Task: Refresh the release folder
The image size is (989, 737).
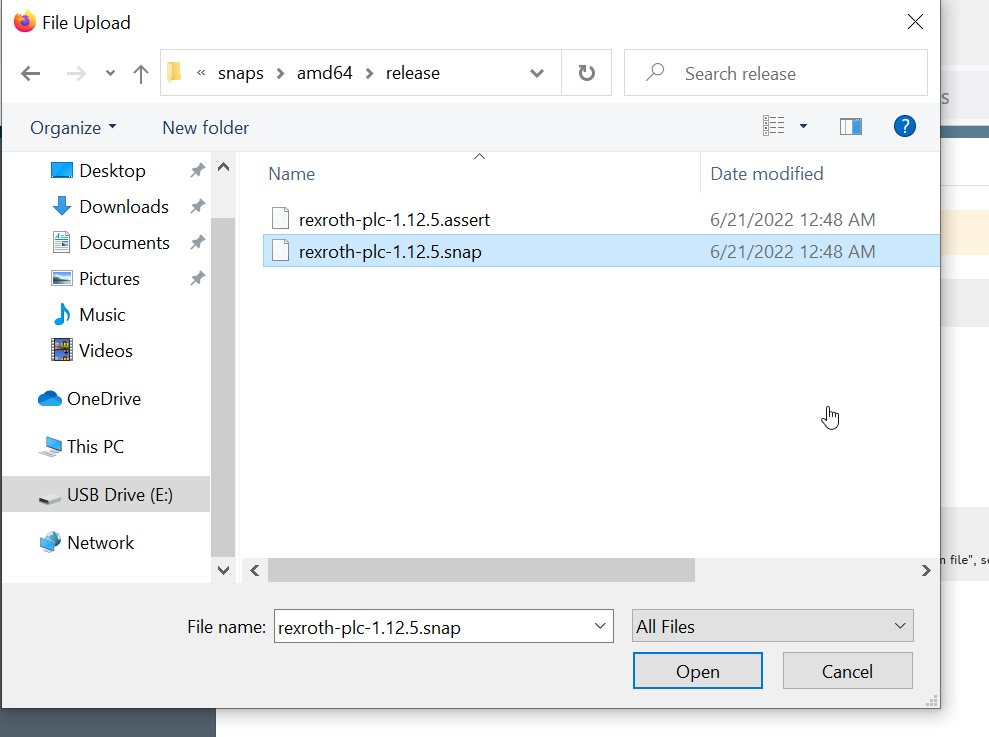Action: pyautogui.click(x=587, y=73)
